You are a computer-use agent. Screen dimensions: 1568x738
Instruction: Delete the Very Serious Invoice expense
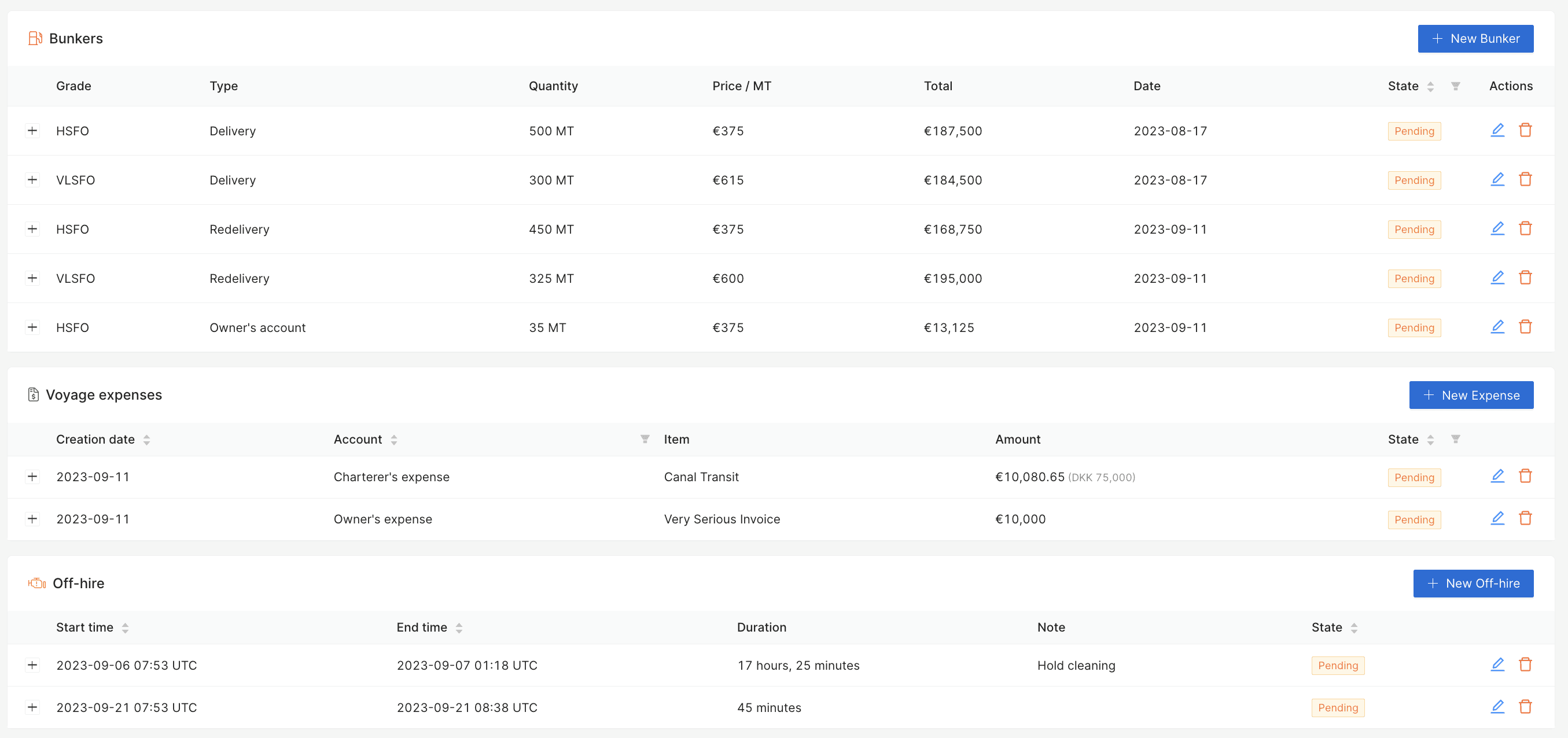pyautogui.click(x=1525, y=518)
